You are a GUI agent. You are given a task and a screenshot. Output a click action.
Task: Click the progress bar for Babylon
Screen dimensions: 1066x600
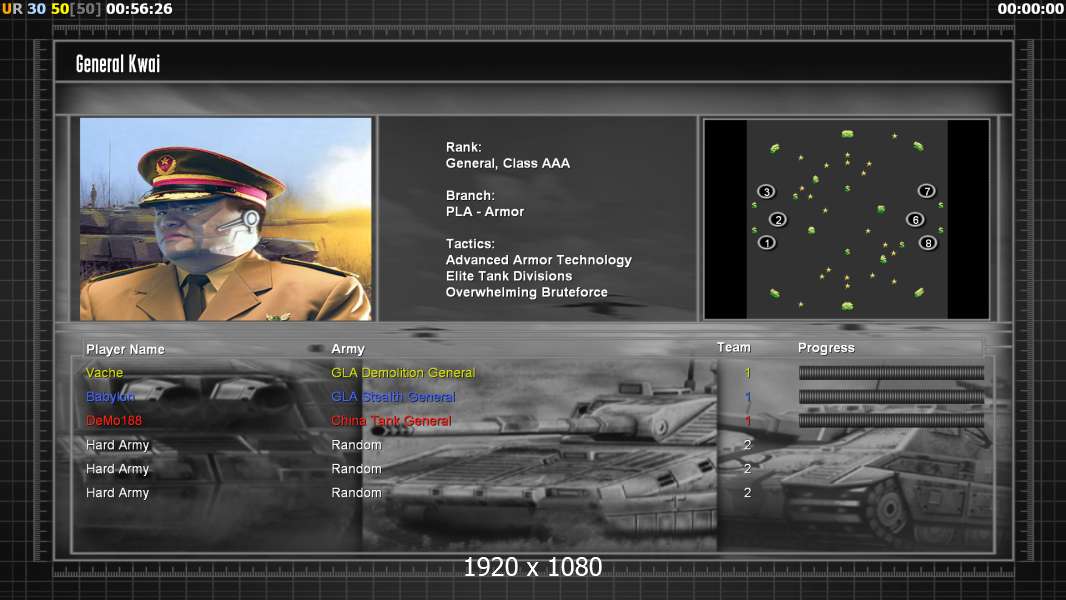click(x=891, y=396)
